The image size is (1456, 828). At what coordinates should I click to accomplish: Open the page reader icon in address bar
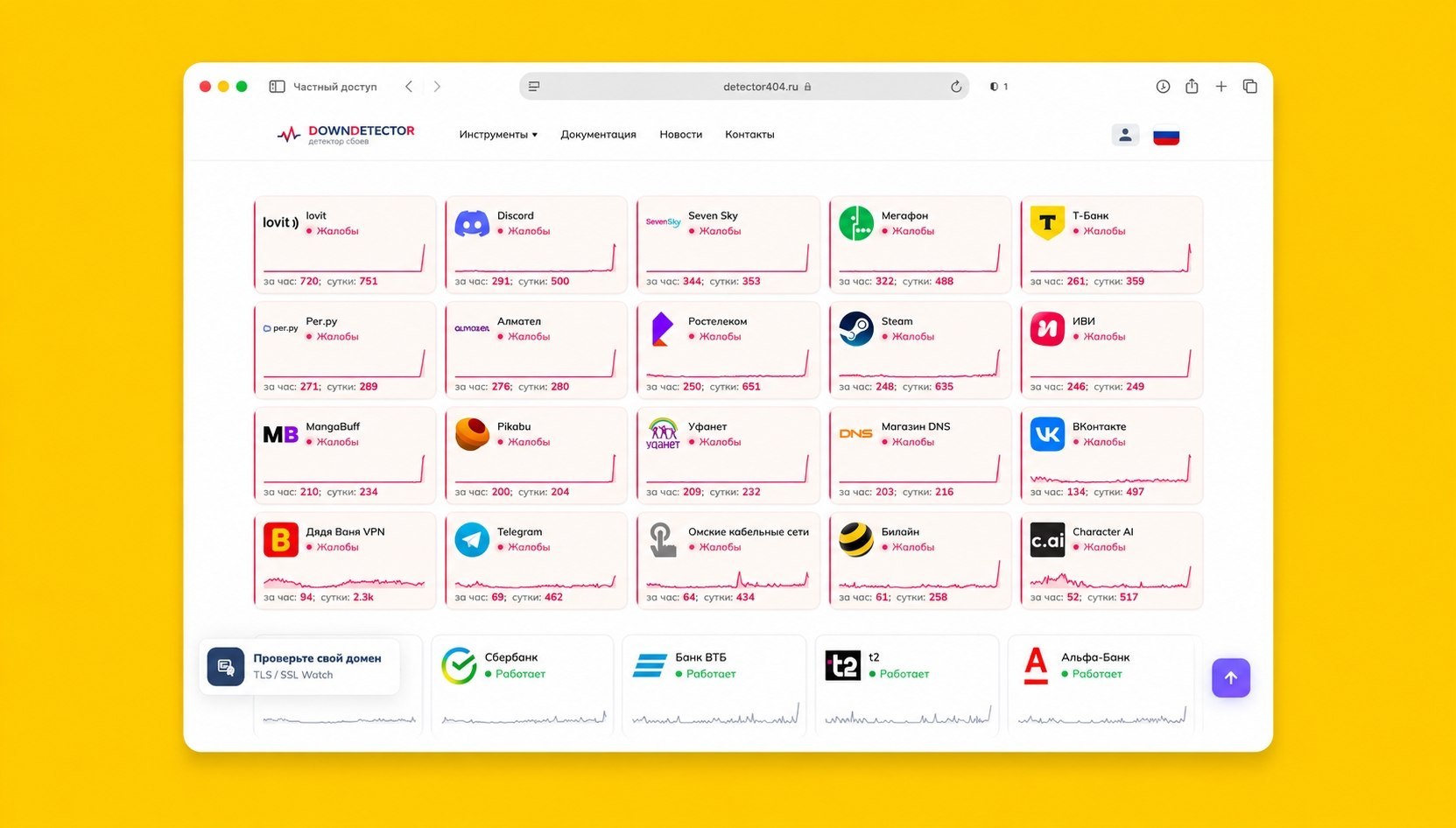tap(534, 87)
